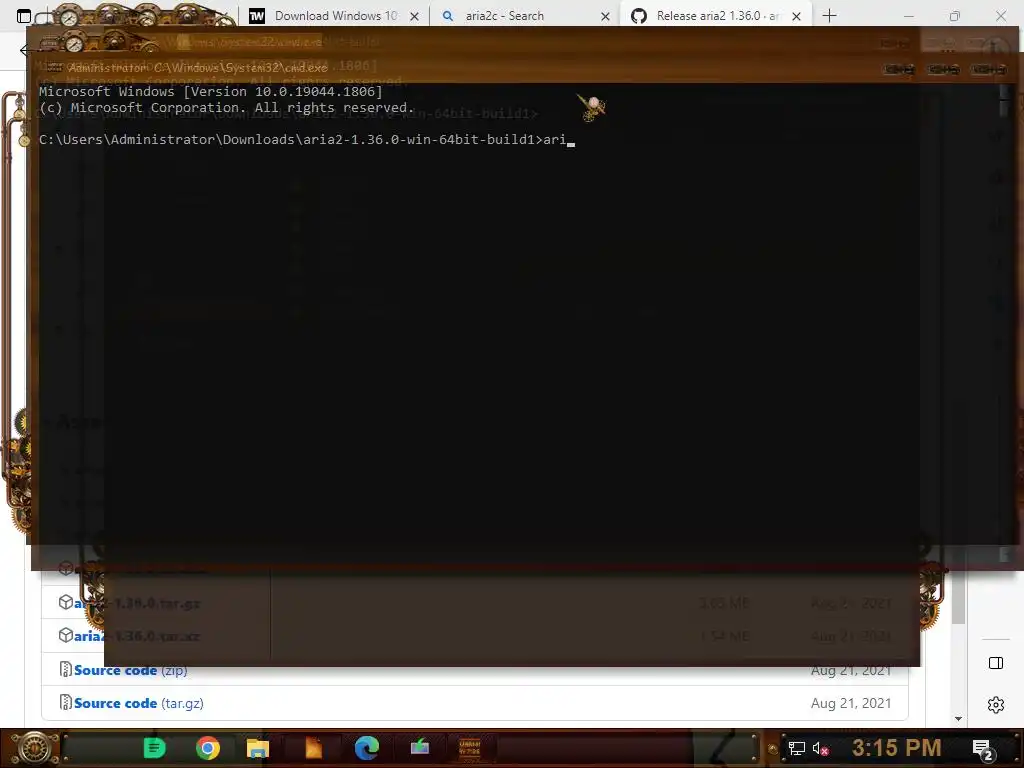
Task: Download Source code (zip) link
Action: (x=131, y=670)
